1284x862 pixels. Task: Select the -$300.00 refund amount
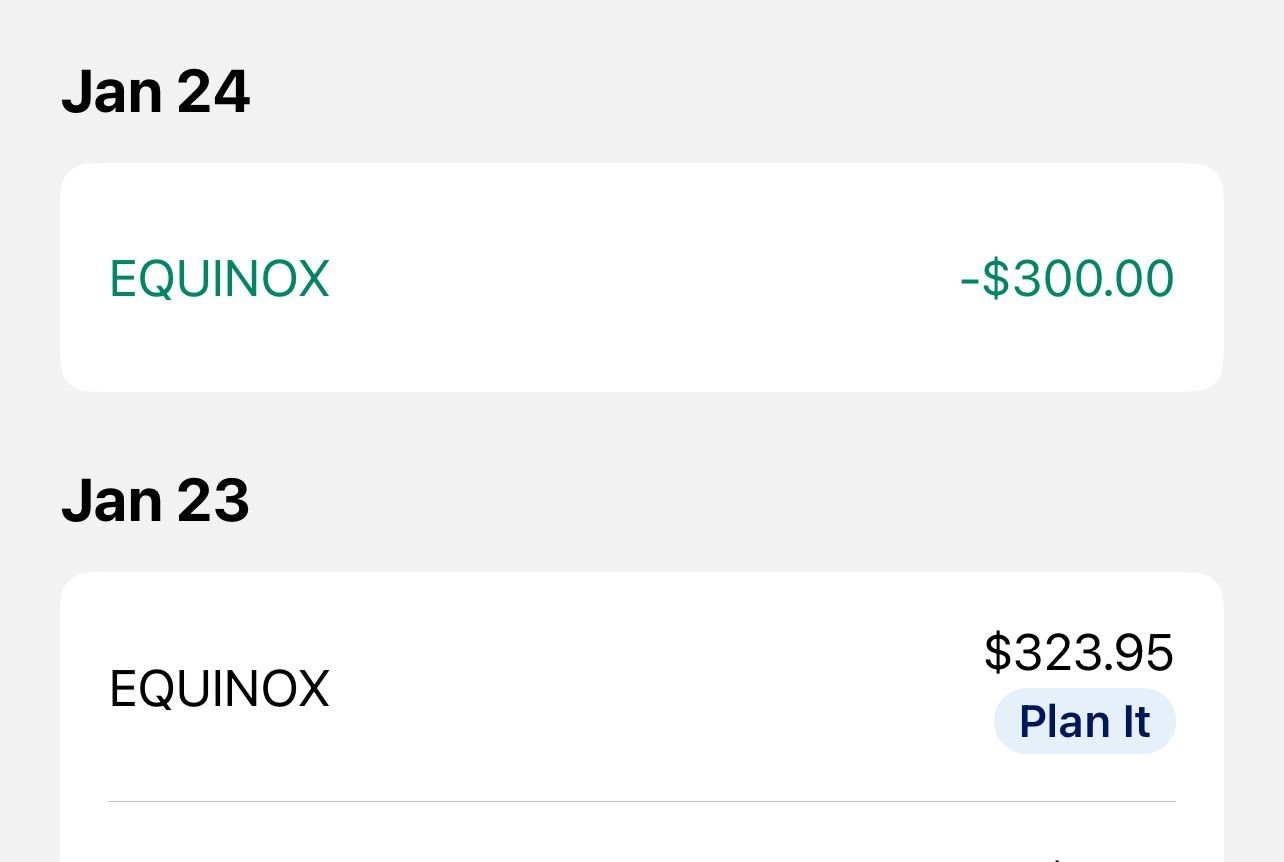pyautogui.click(x=1066, y=278)
